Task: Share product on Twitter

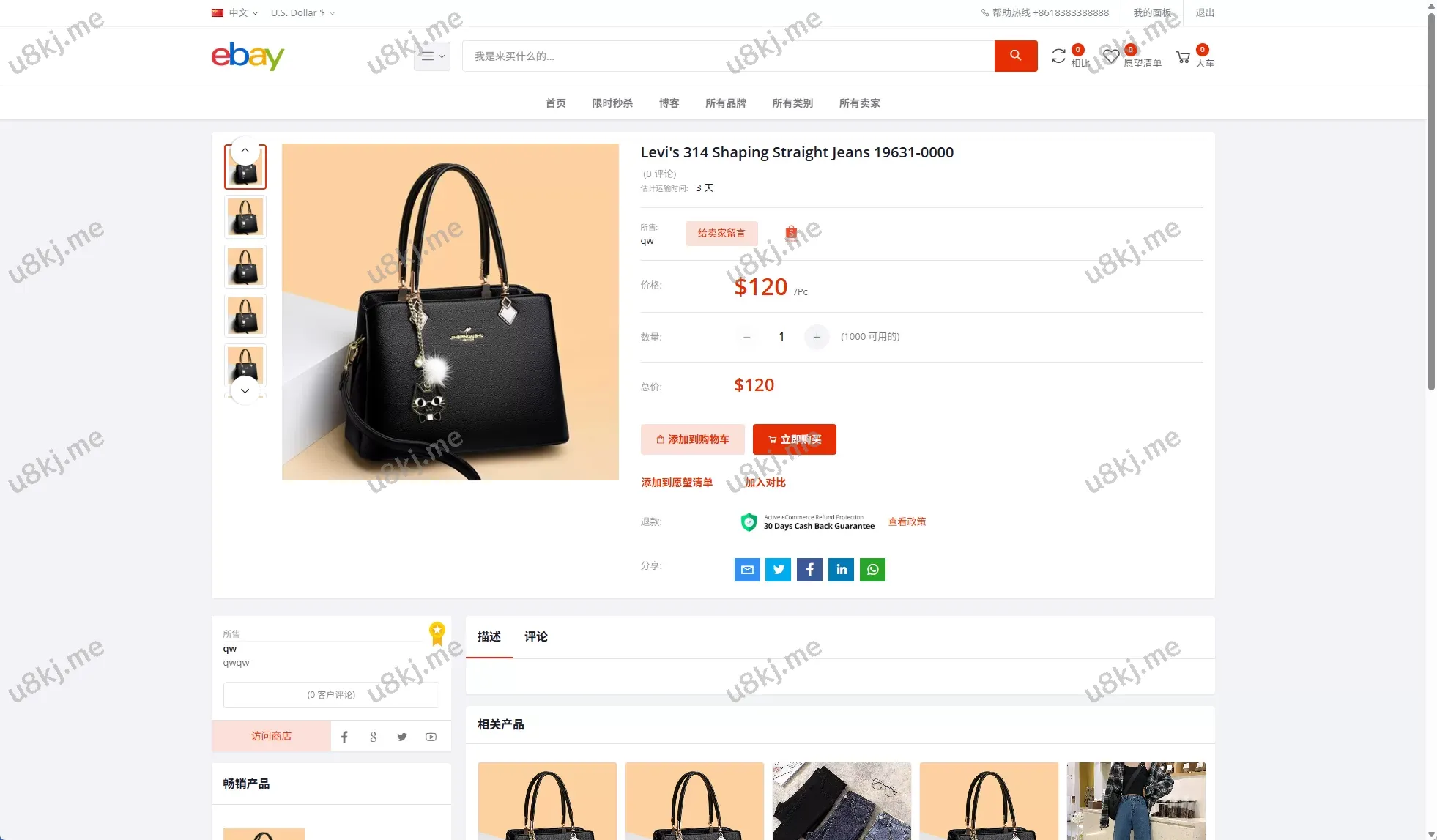Action: tap(779, 569)
